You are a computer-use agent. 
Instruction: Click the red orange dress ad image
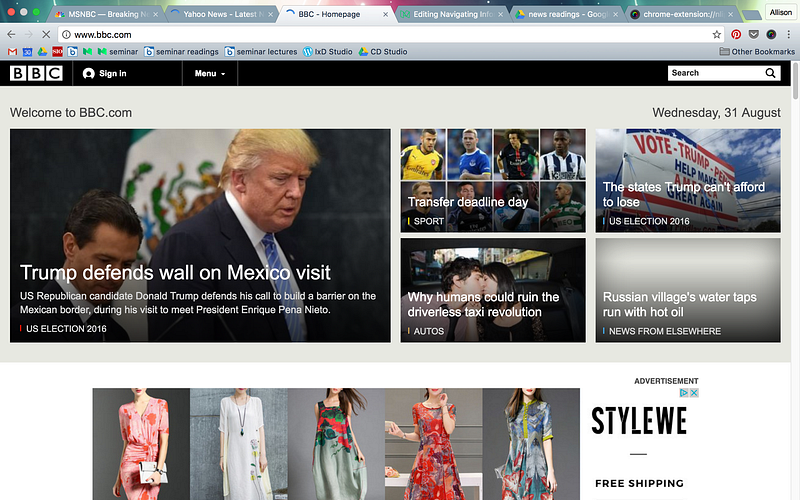tap(434, 444)
